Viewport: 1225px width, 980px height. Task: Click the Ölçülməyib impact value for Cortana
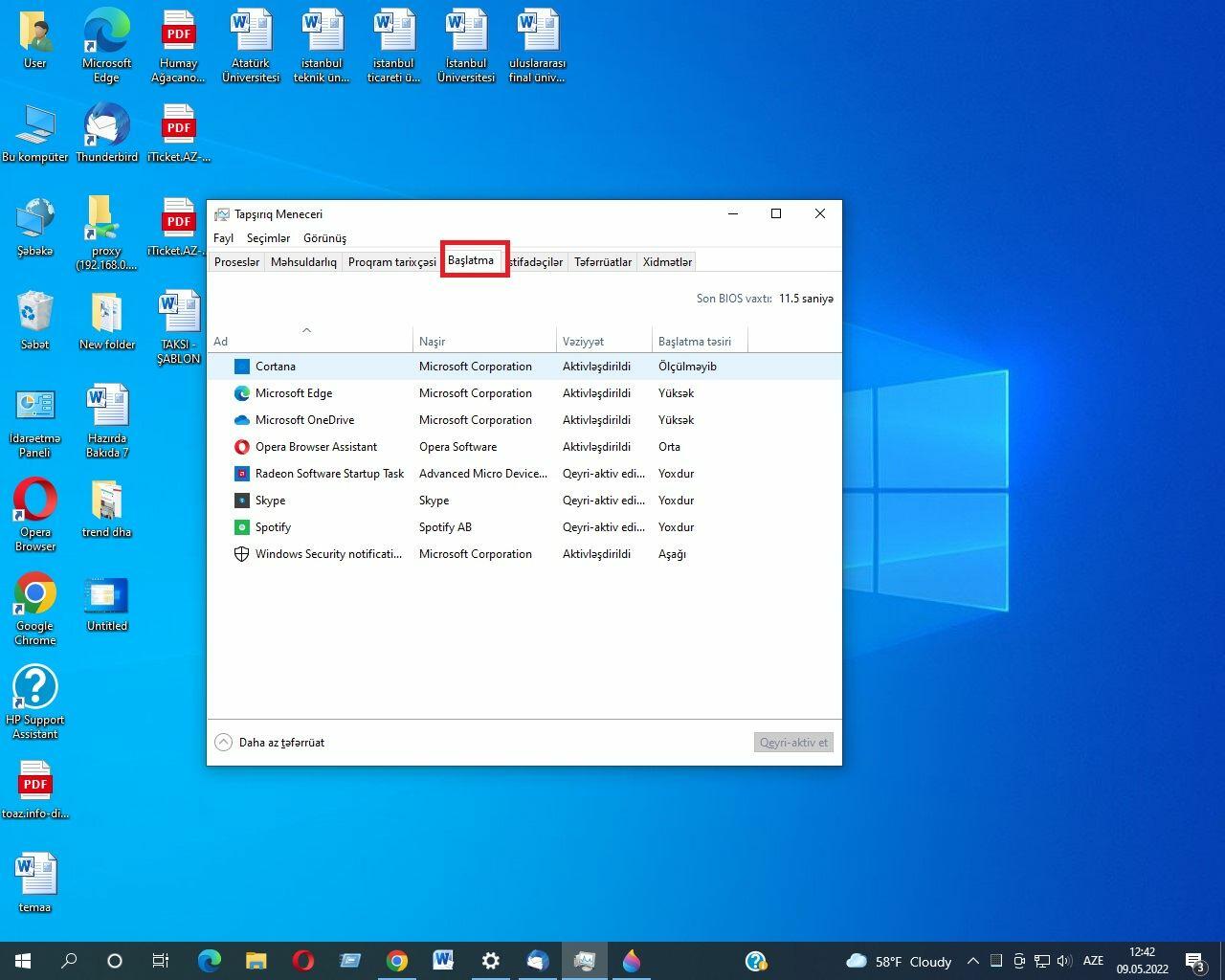[x=687, y=367]
